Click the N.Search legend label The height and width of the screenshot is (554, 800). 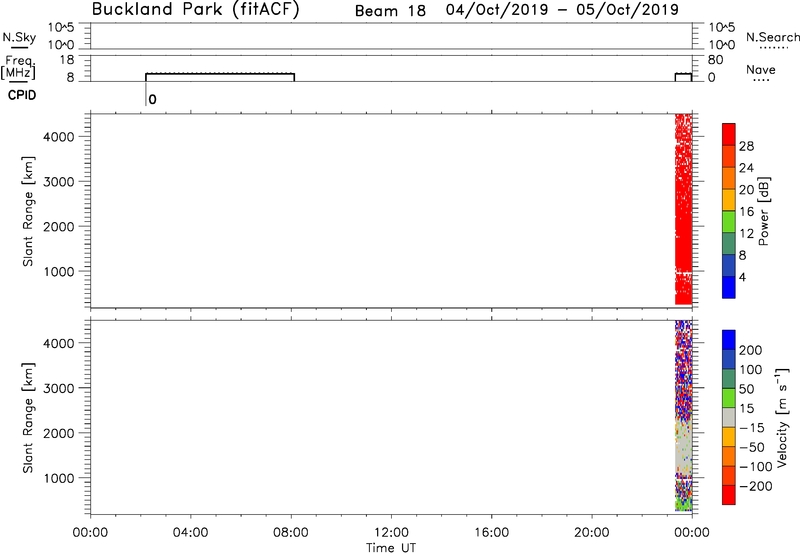(772, 37)
